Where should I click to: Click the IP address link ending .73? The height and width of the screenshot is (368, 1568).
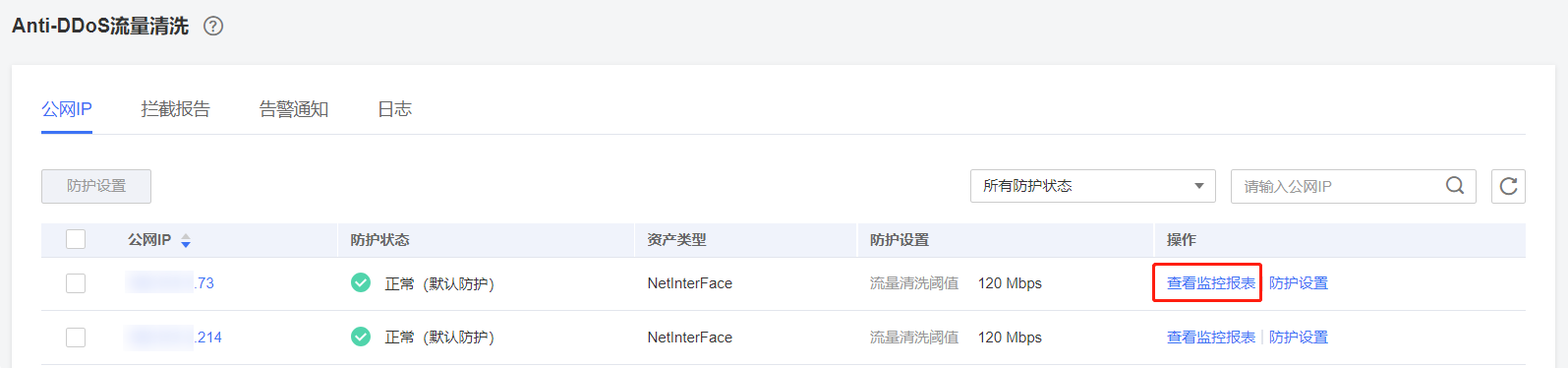[170, 283]
